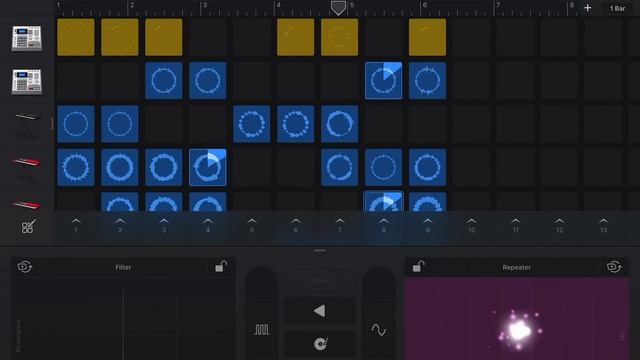
Task: Open the 1 Bar quantize setting
Action: click(x=617, y=8)
